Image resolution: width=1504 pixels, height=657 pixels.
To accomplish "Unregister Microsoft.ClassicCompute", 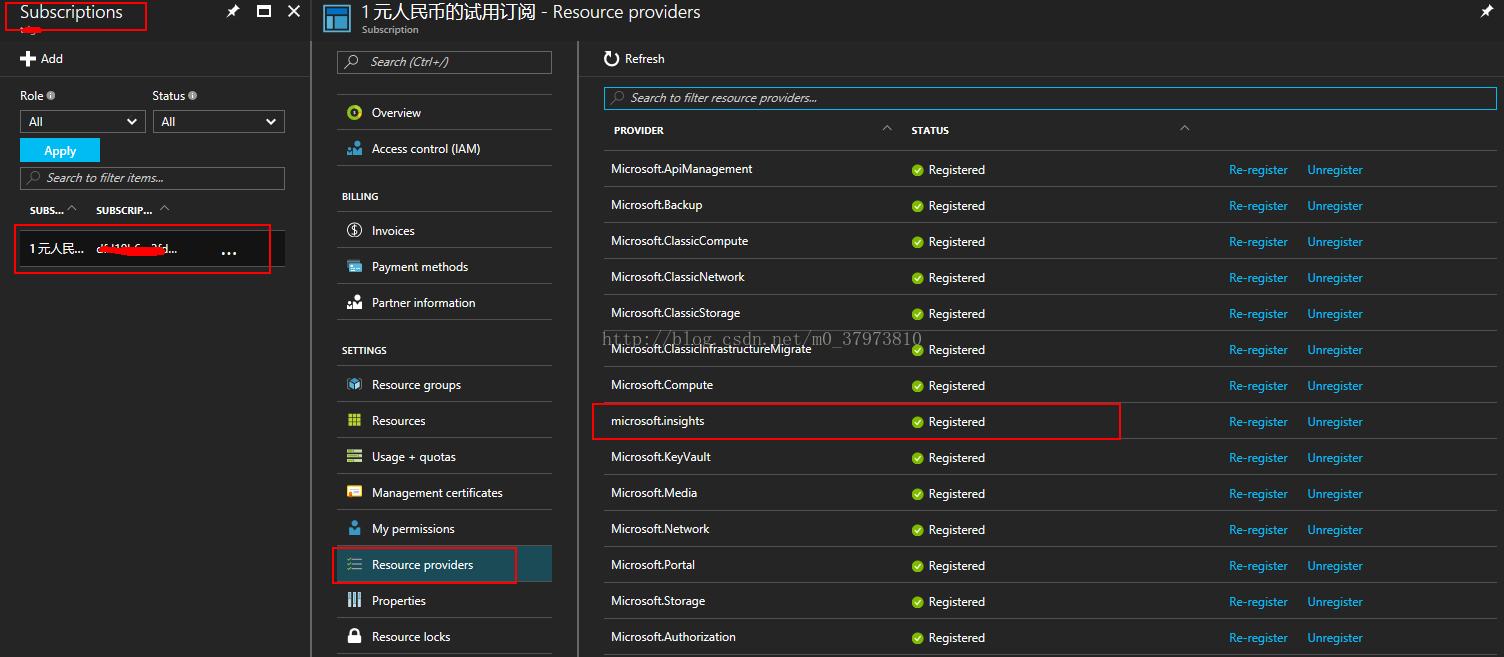I will 1335,242.
